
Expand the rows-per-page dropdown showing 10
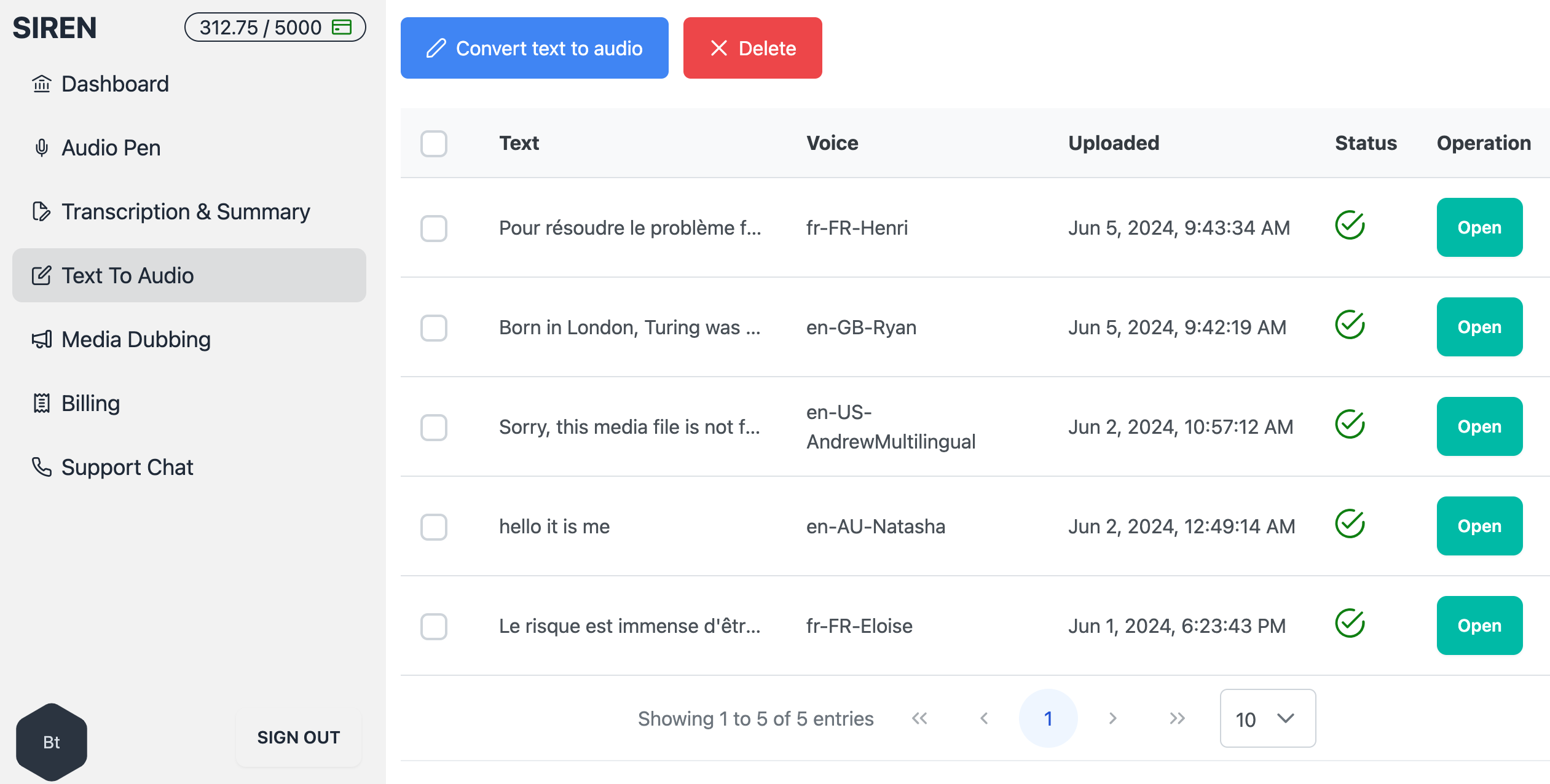(x=1267, y=718)
